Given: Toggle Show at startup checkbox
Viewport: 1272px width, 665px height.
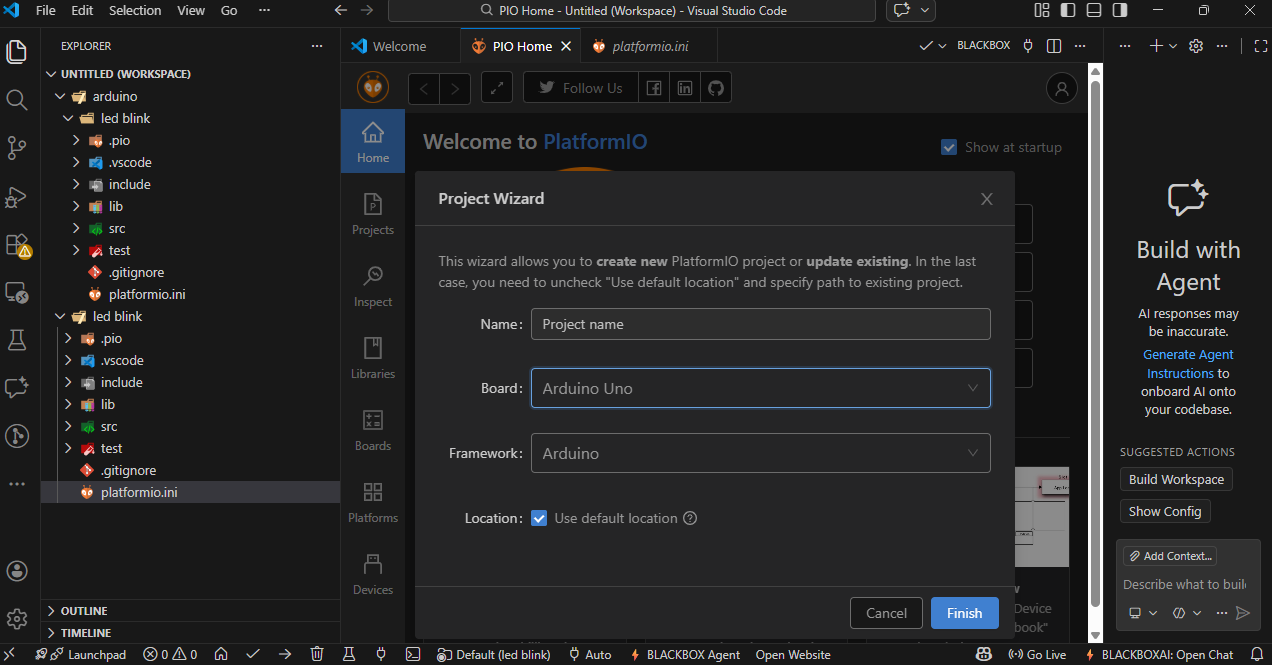Looking at the screenshot, I should pos(949,147).
